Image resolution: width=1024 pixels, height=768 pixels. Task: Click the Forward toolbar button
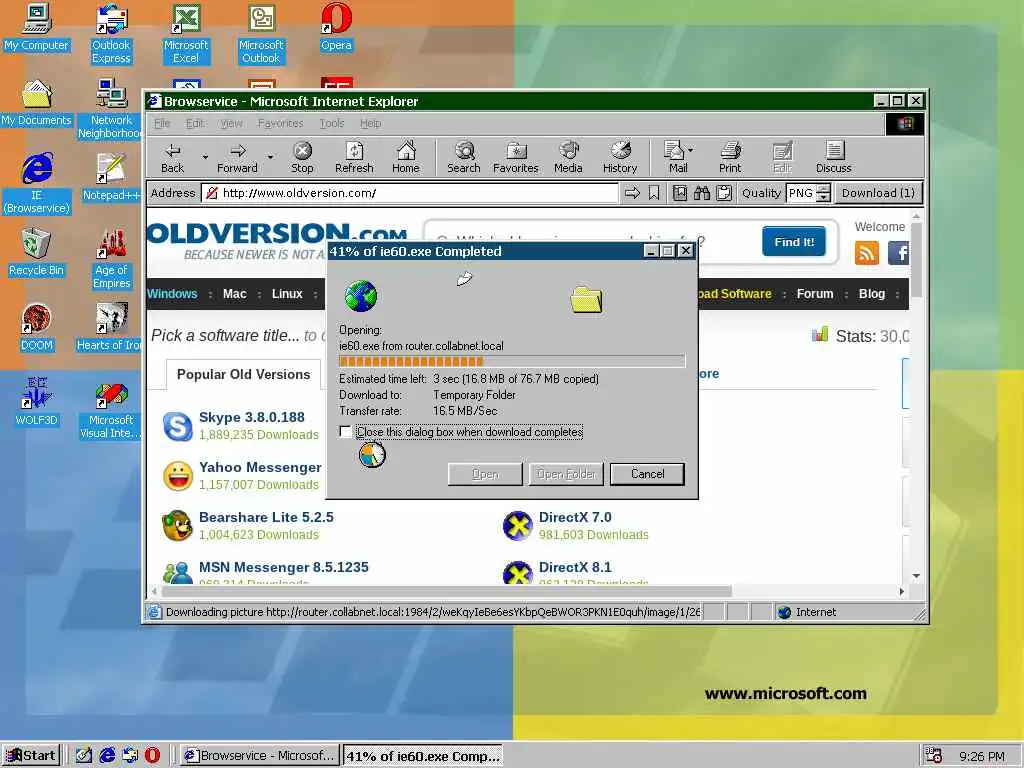tap(237, 157)
